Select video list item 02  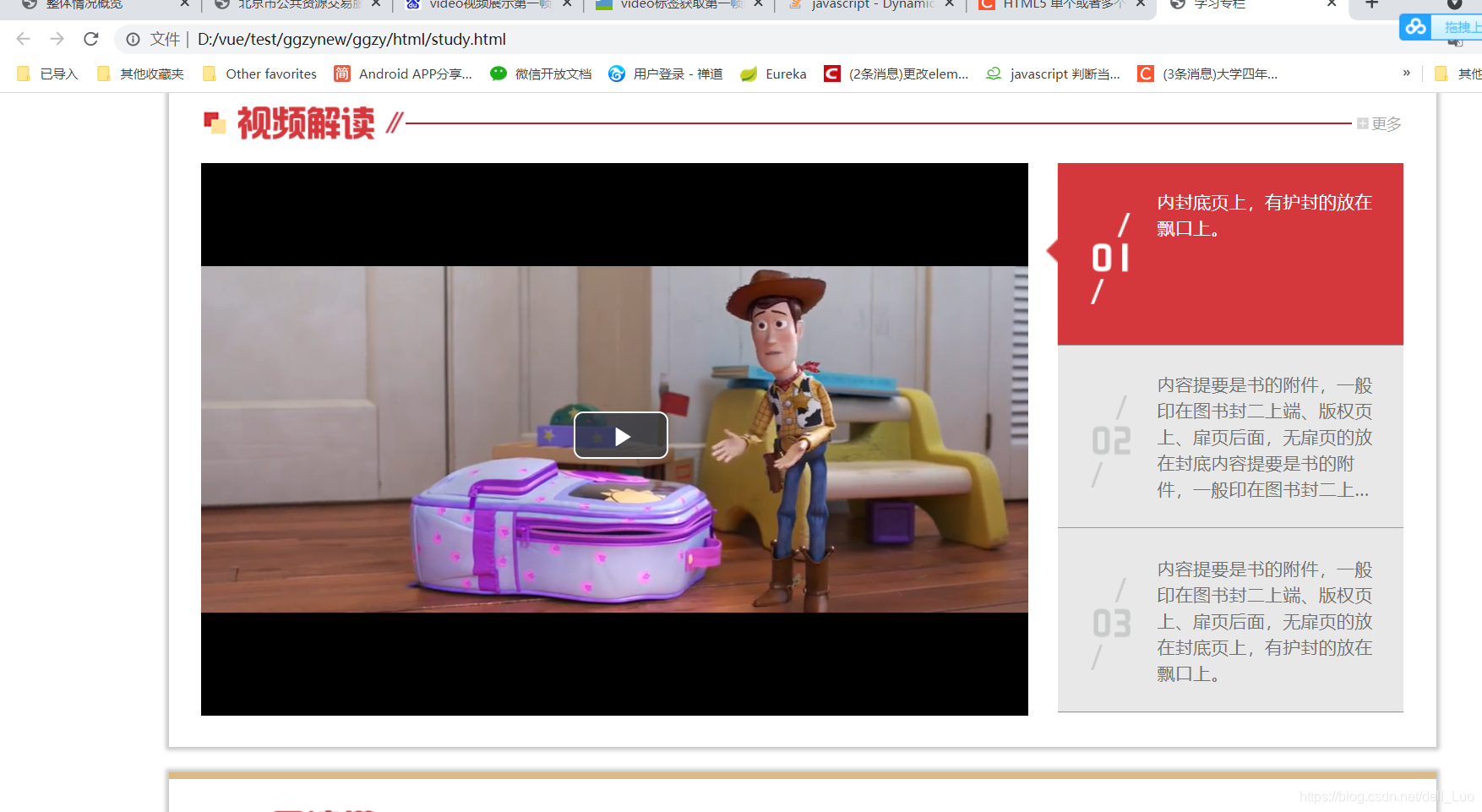[x=1230, y=437]
